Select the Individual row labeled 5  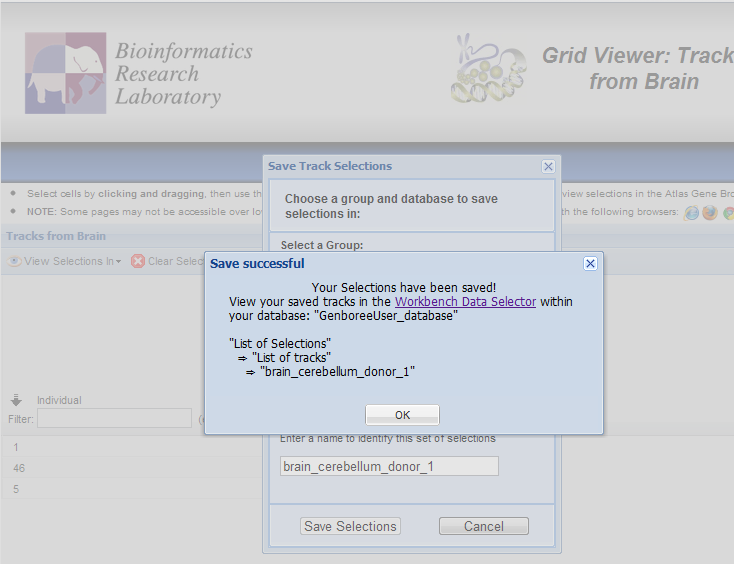coord(16,489)
